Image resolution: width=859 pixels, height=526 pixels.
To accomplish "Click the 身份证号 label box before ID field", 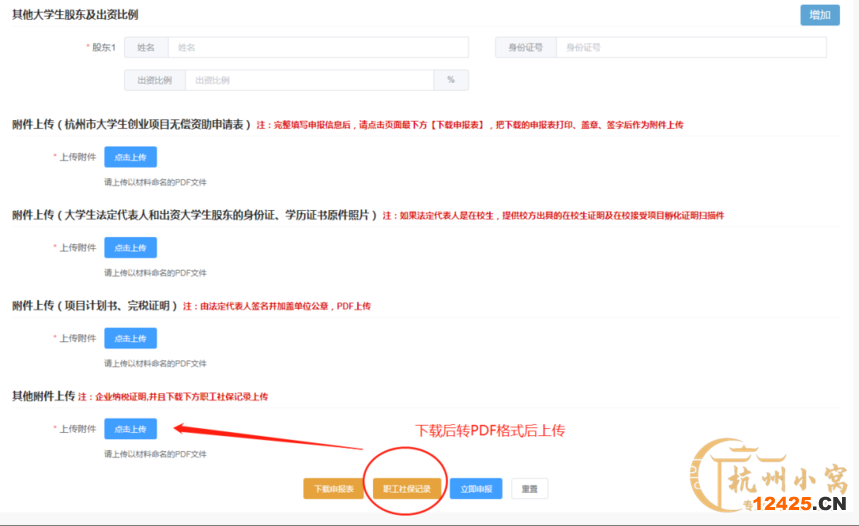I will click(x=525, y=47).
